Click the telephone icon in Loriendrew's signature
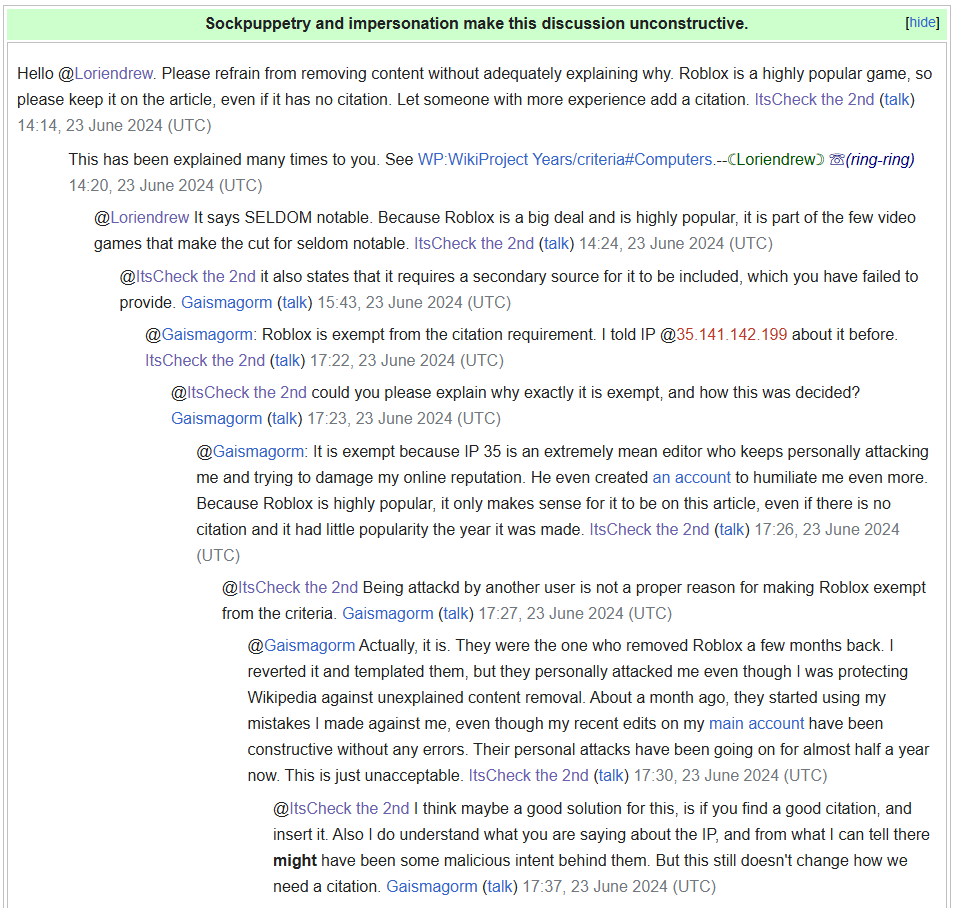The width and height of the screenshot is (960, 908). [x=836, y=160]
